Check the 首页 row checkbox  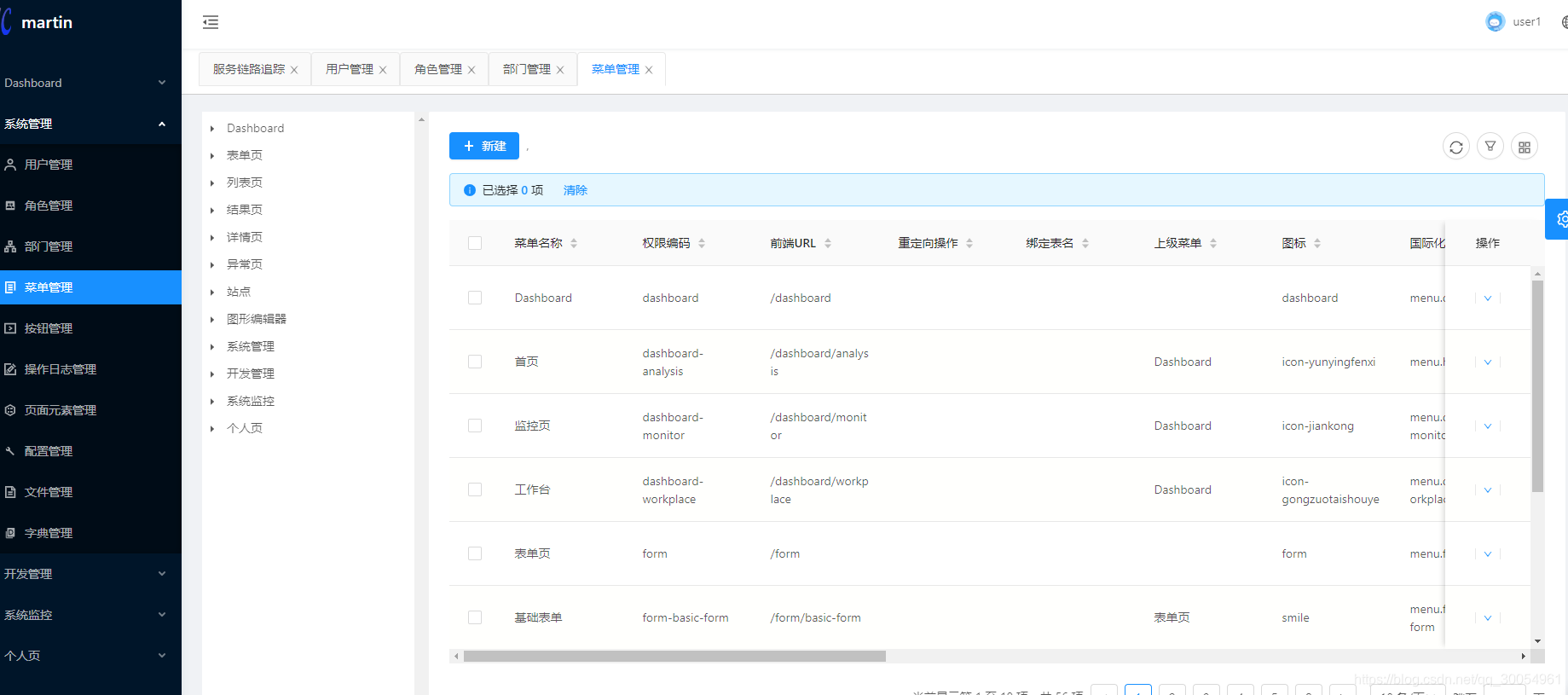475,362
